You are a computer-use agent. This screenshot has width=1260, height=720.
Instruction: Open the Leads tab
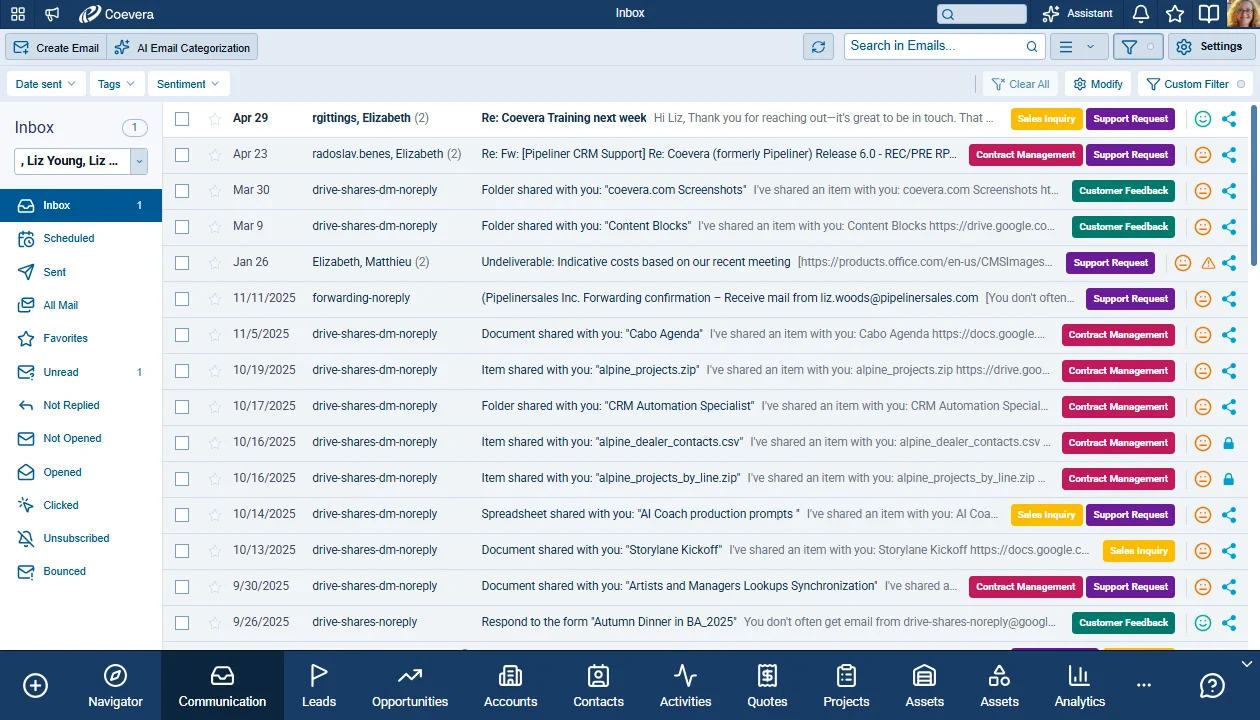click(x=319, y=686)
